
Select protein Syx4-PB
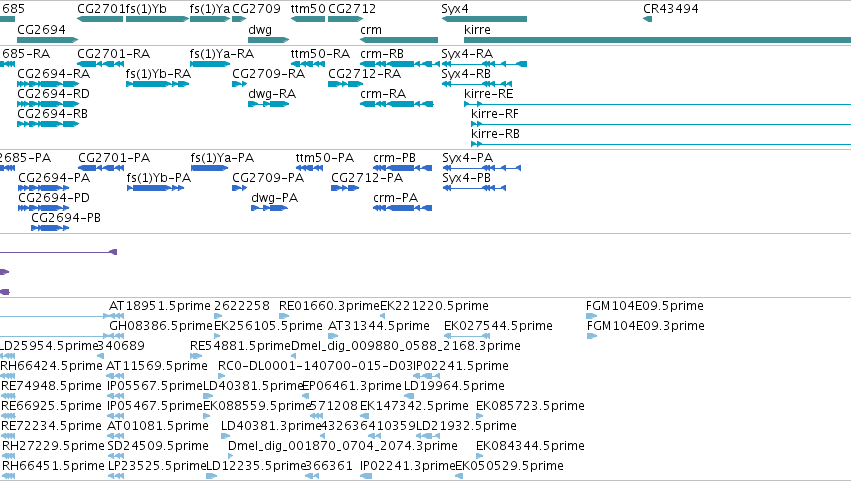coord(474,188)
